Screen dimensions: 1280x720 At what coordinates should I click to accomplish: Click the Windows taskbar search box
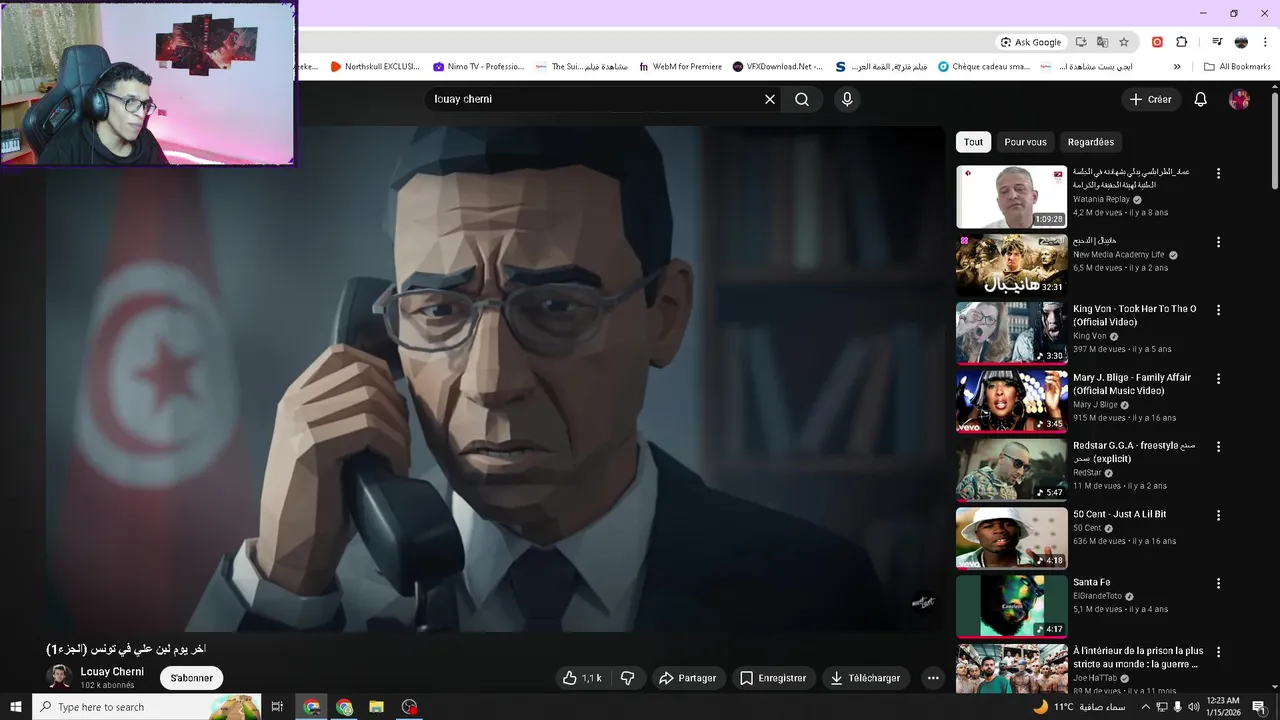coord(147,707)
